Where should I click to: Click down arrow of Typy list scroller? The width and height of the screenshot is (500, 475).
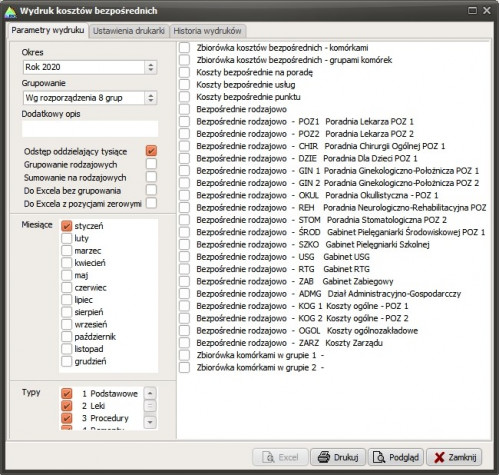[150, 422]
